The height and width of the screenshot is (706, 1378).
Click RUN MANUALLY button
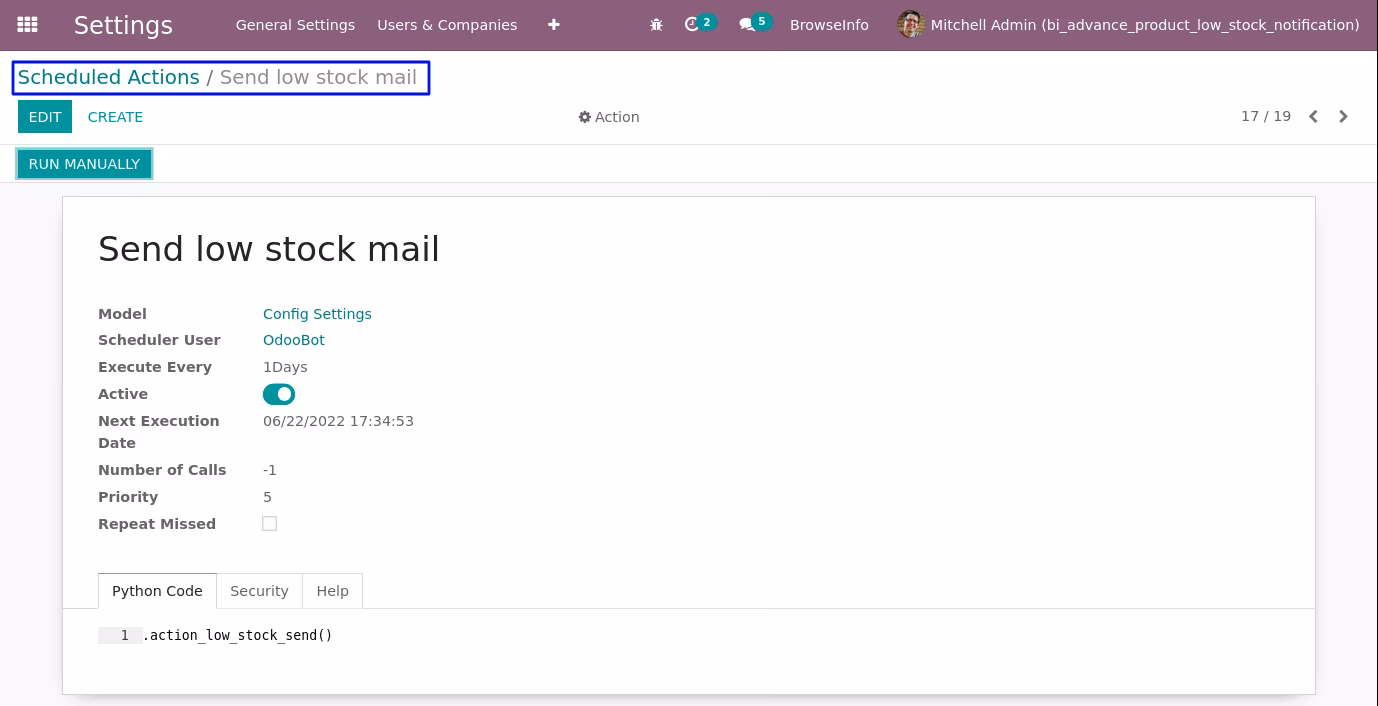click(84, 164)
